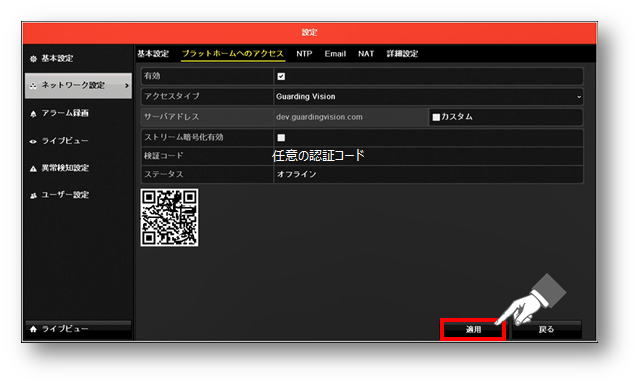640x385 pixels.
Task: Click the warning triangle icon for 異常検知設定
Action: (x=33, y=168)
